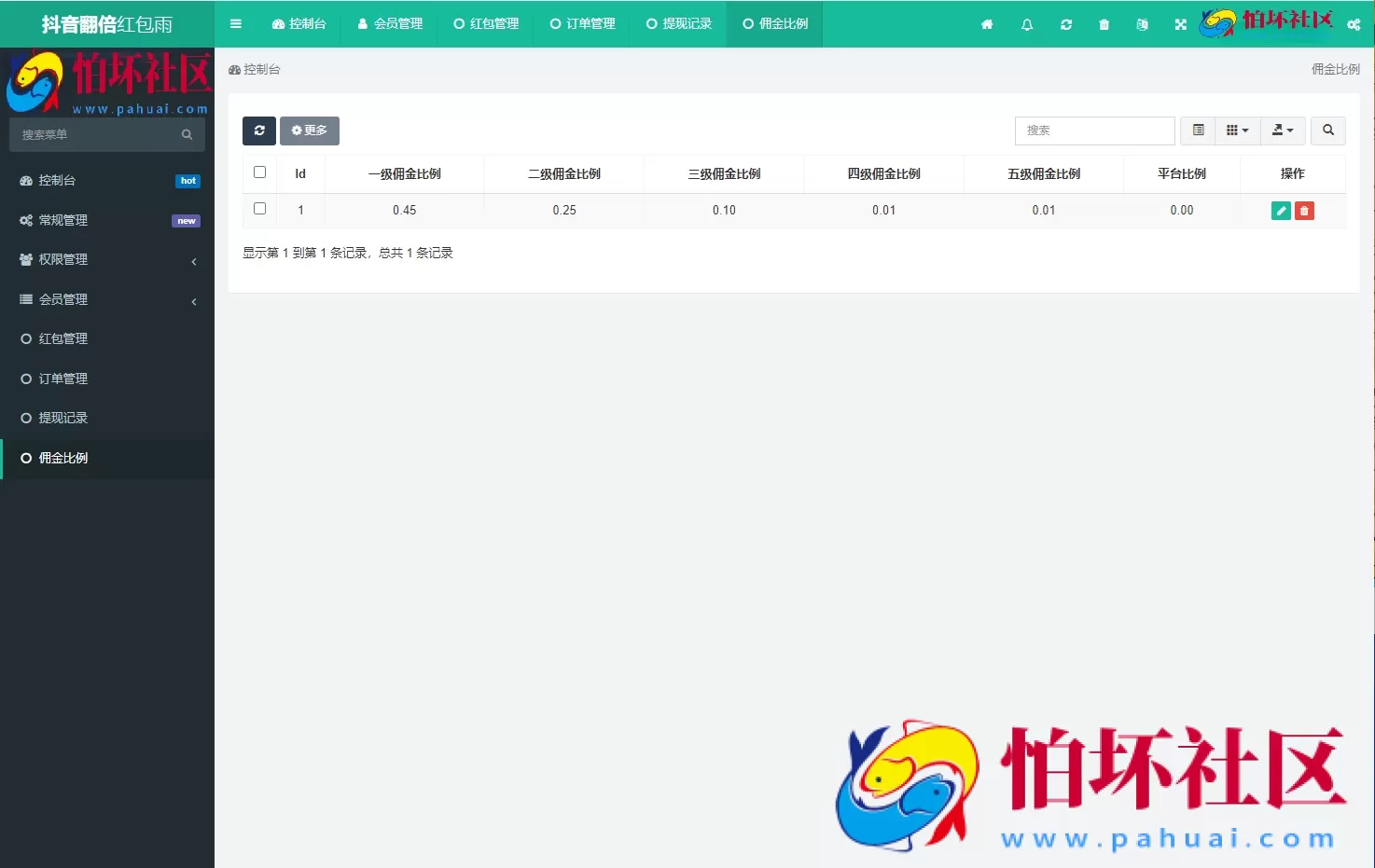Screen dimensions: 1375x868
Task: Click the trash icon in top bar
Action: pyautogui.click(x=1104, y=24)
